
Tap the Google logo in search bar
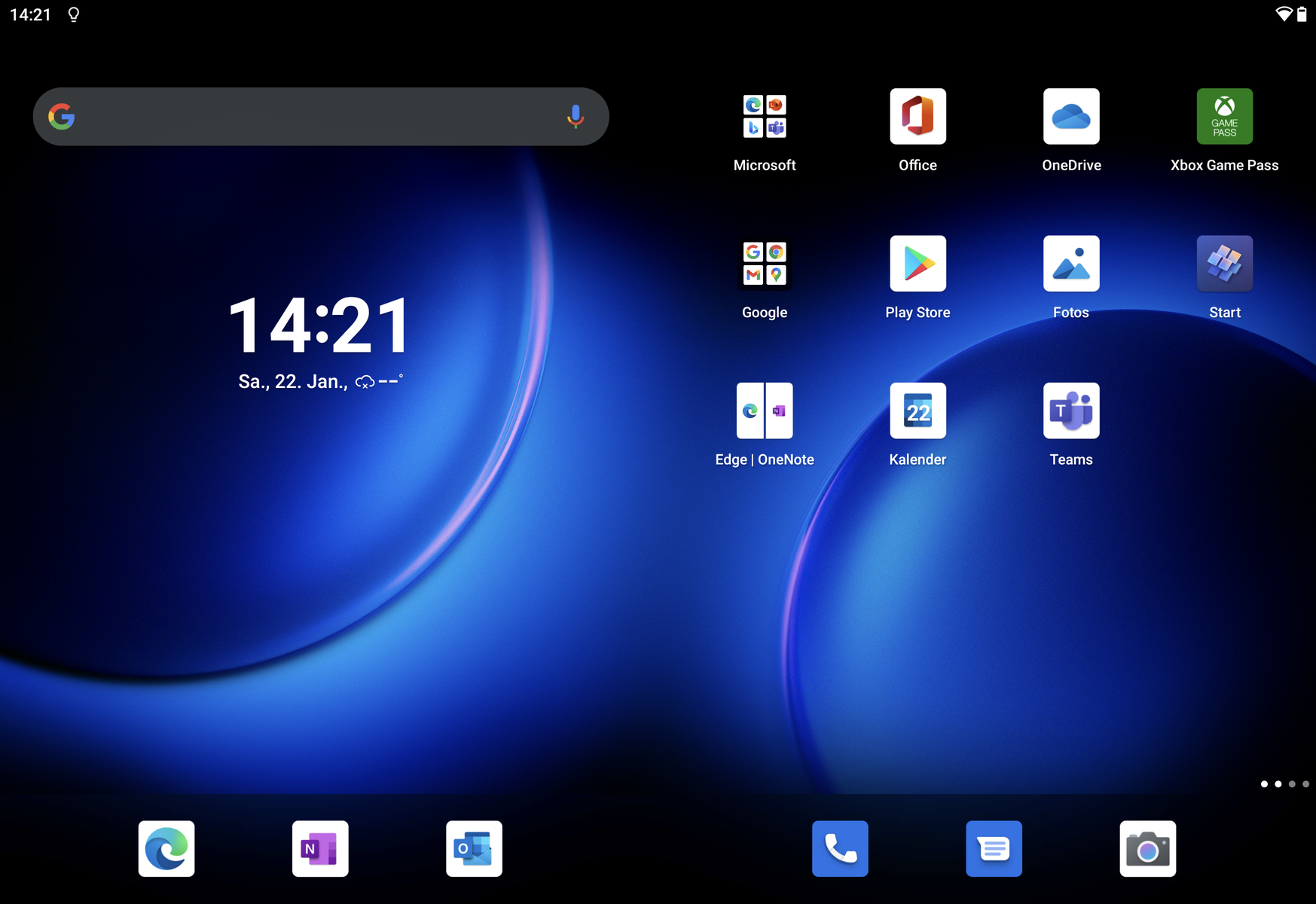coord(62,117)
